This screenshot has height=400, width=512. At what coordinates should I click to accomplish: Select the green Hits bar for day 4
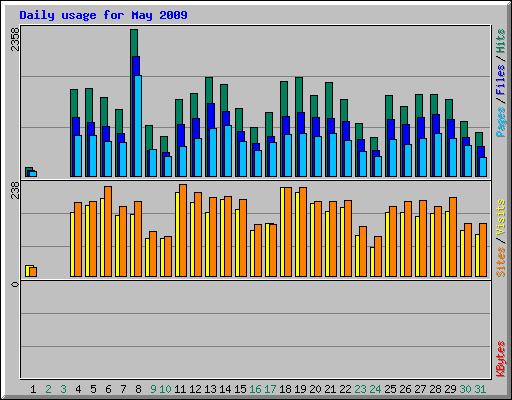[x=74, y=103]
